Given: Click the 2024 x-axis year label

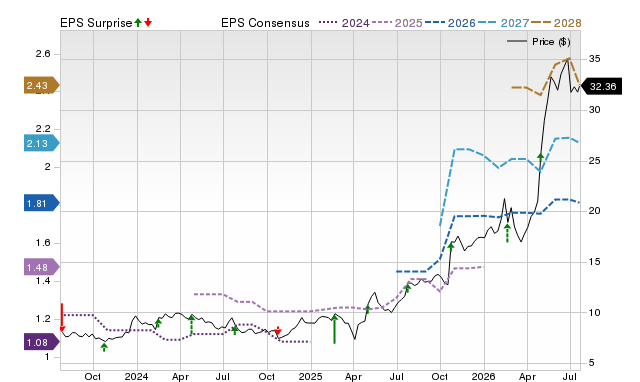Looking at the screenshot, I should click(137, 376).
